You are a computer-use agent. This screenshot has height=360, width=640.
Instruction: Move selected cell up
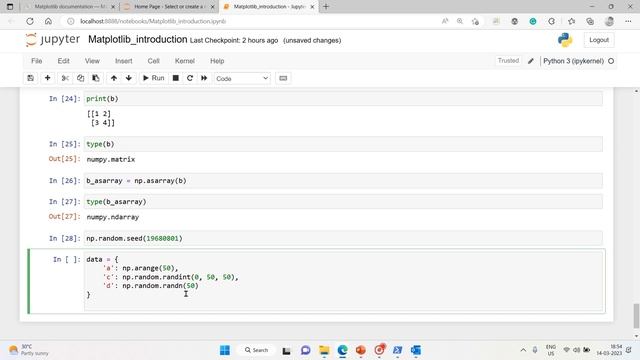pos(114,78)
